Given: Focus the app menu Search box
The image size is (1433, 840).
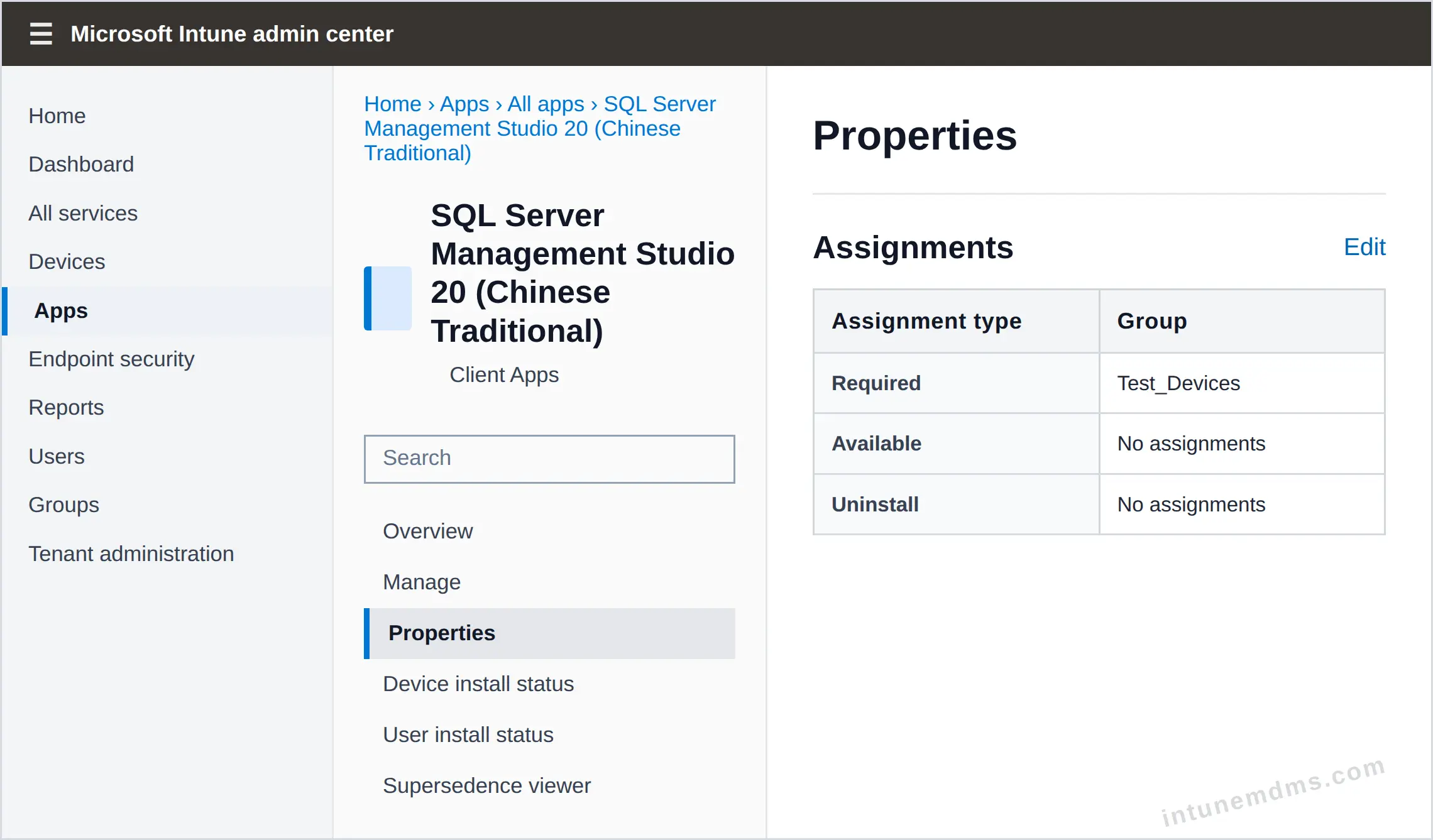Looking at the screenshot, I should click(549, 459).
